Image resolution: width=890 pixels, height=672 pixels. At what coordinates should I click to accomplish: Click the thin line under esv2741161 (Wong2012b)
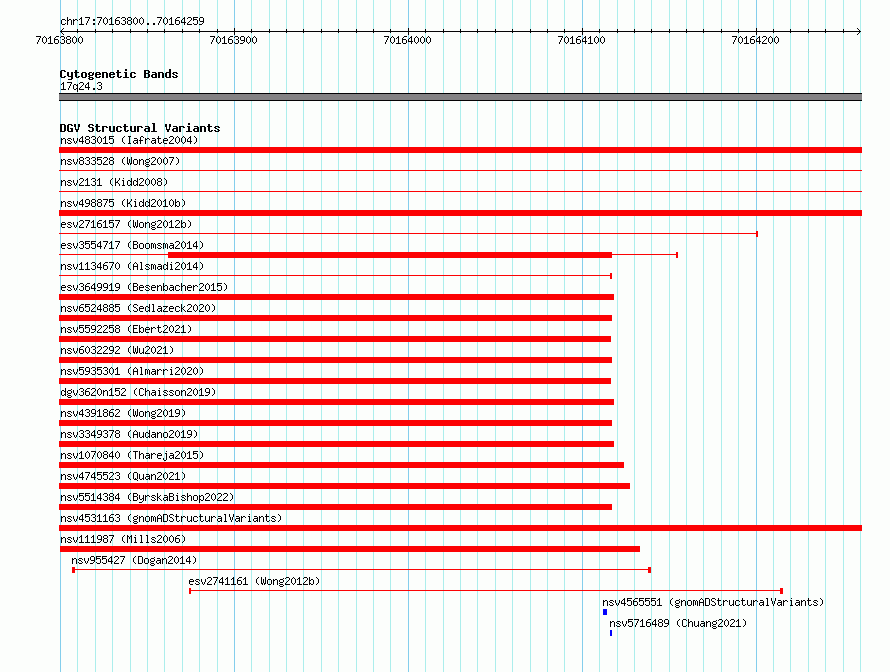(486, 591)
